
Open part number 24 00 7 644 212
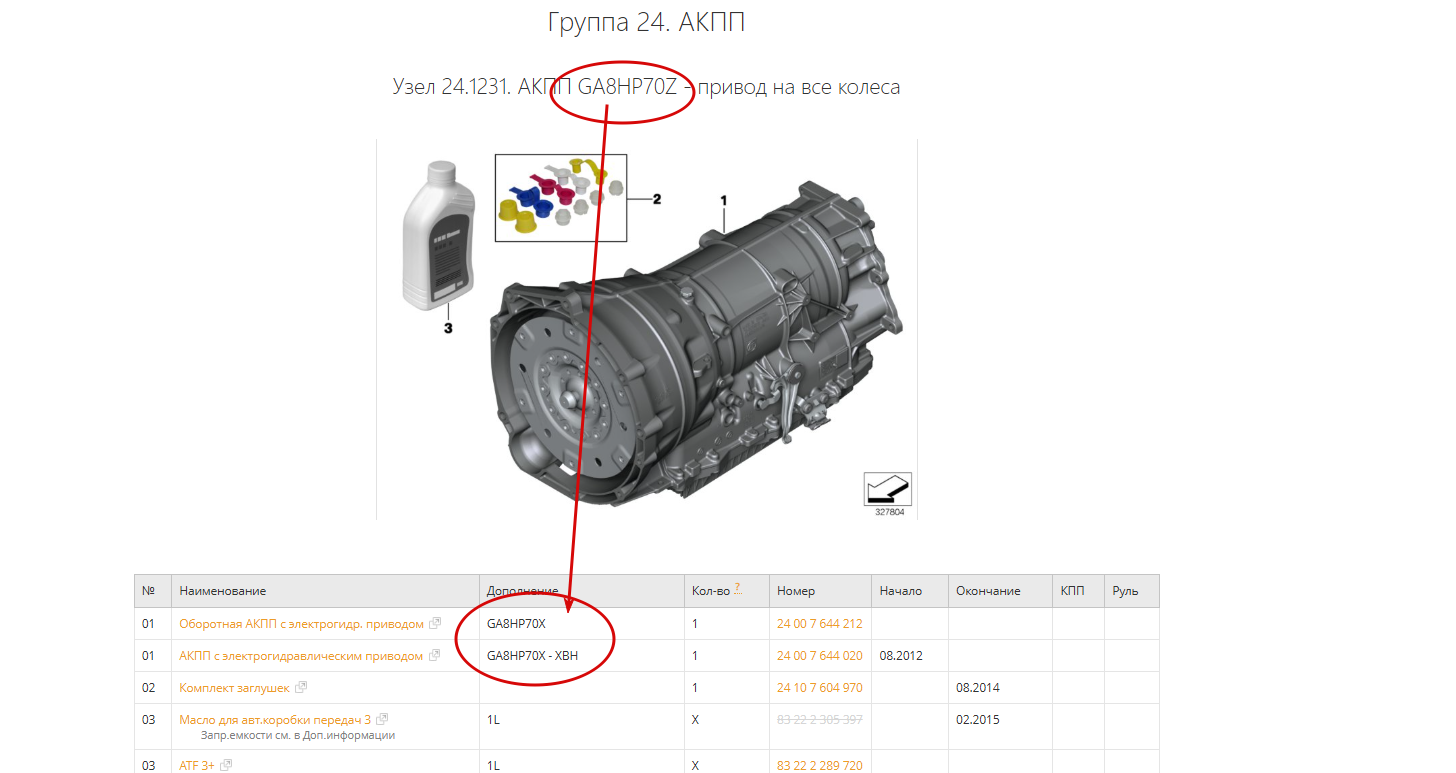[x=819, y=623]
